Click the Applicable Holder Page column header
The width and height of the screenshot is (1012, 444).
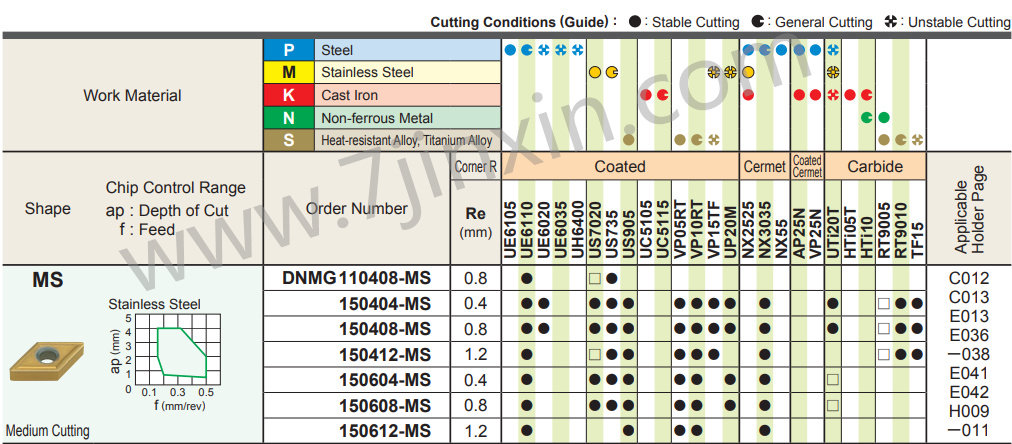[969, 208]
